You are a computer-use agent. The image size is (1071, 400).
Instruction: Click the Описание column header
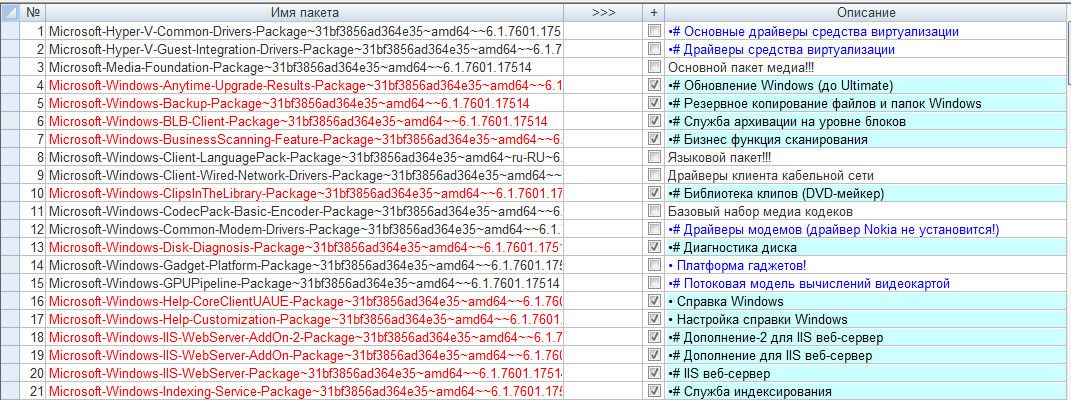[867, 12]
